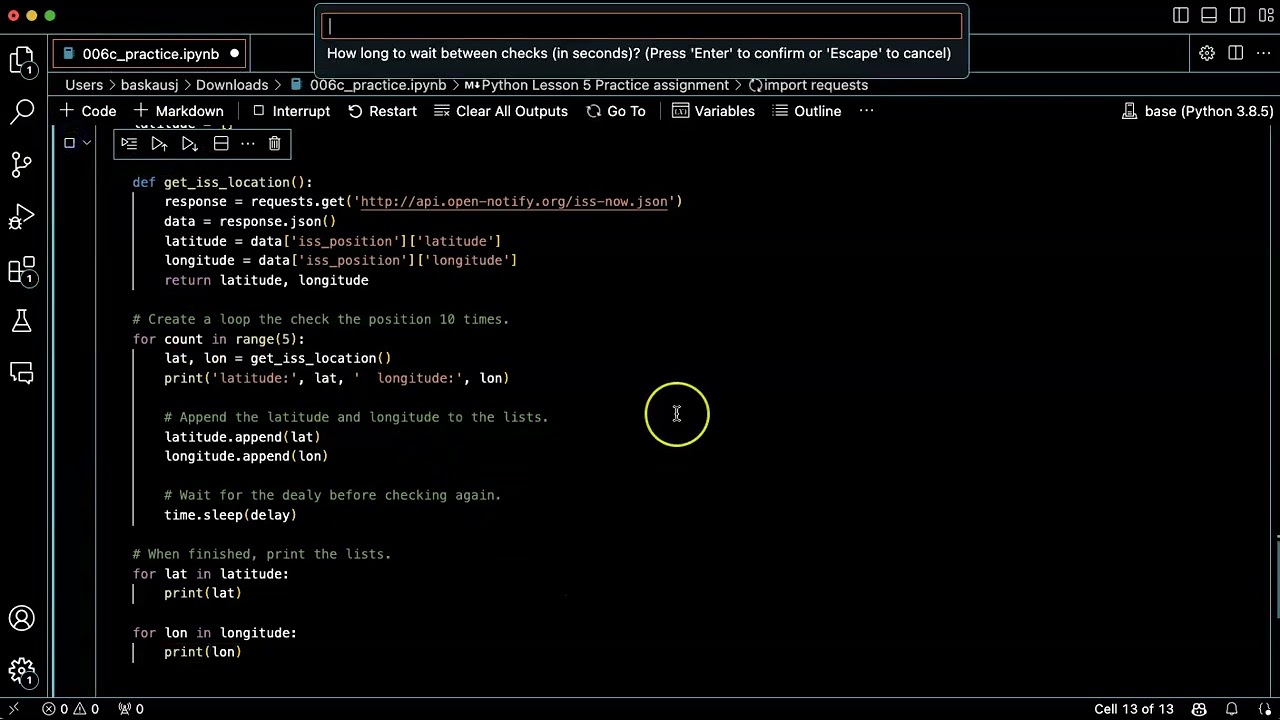Toggle the secondary side bar visibility

(x=1238, y=15)
